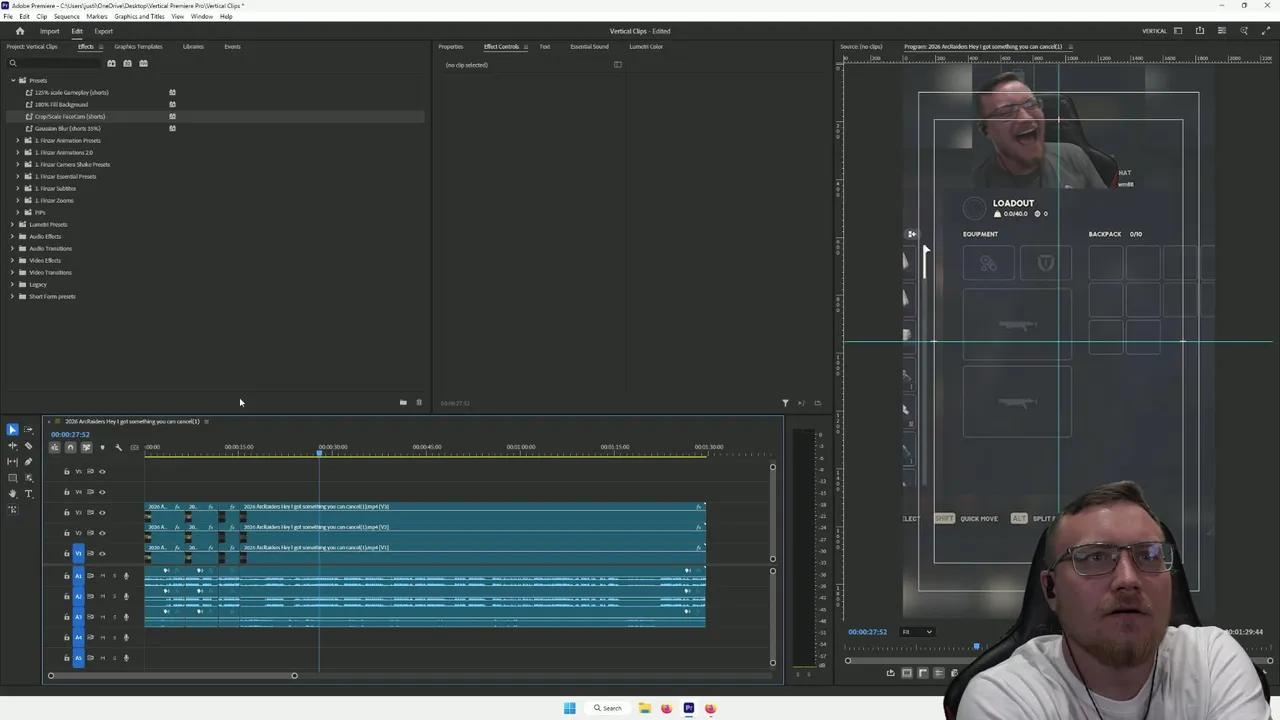Switch to the Libraries tab
The image size is (1280, 720).
(x=193, y=46)
